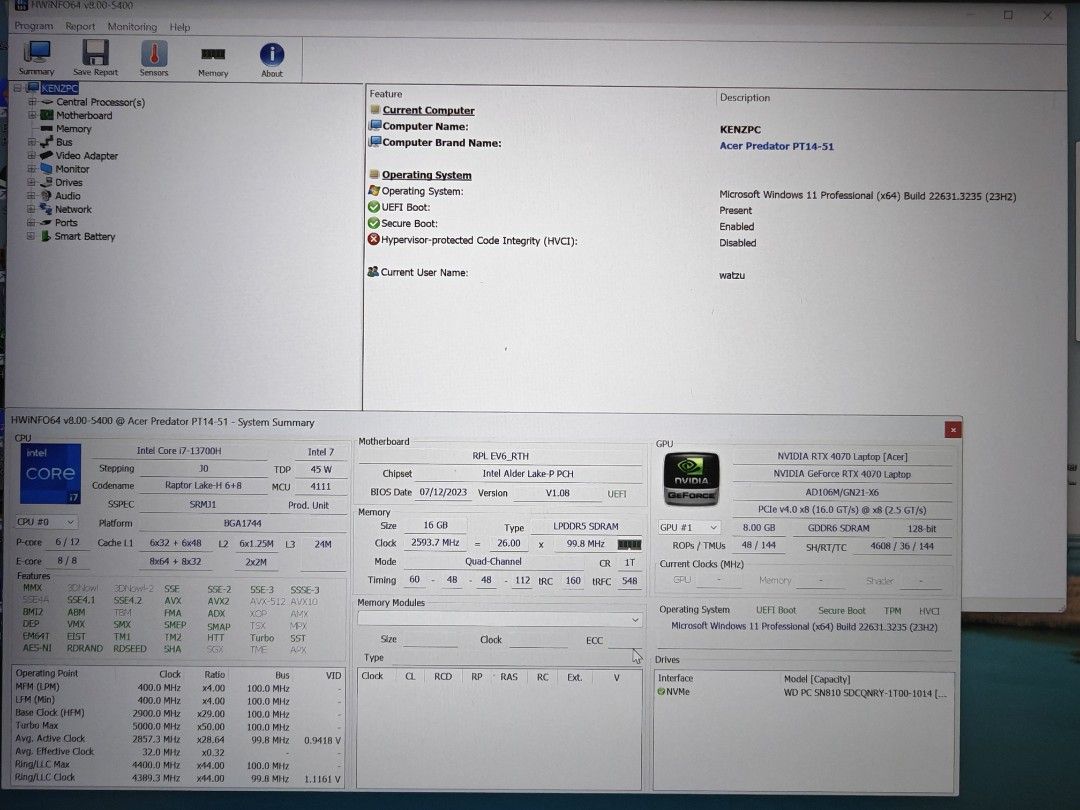
Task: Expand the Central Processor(s) node
Action: point(32,102)
